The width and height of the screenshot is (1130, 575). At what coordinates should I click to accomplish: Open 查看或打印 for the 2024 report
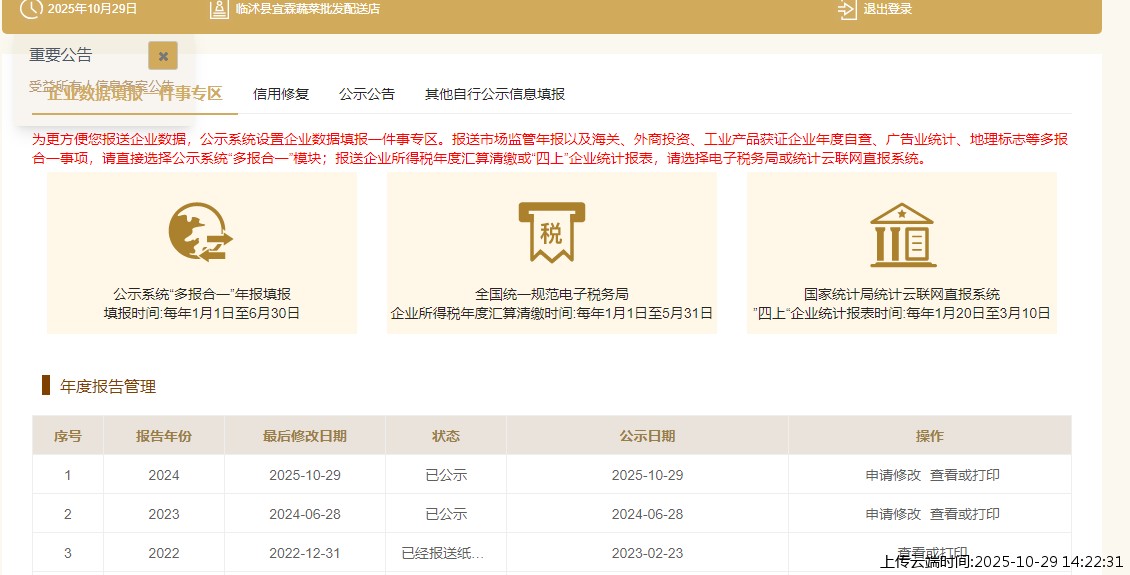pos(965,475)
